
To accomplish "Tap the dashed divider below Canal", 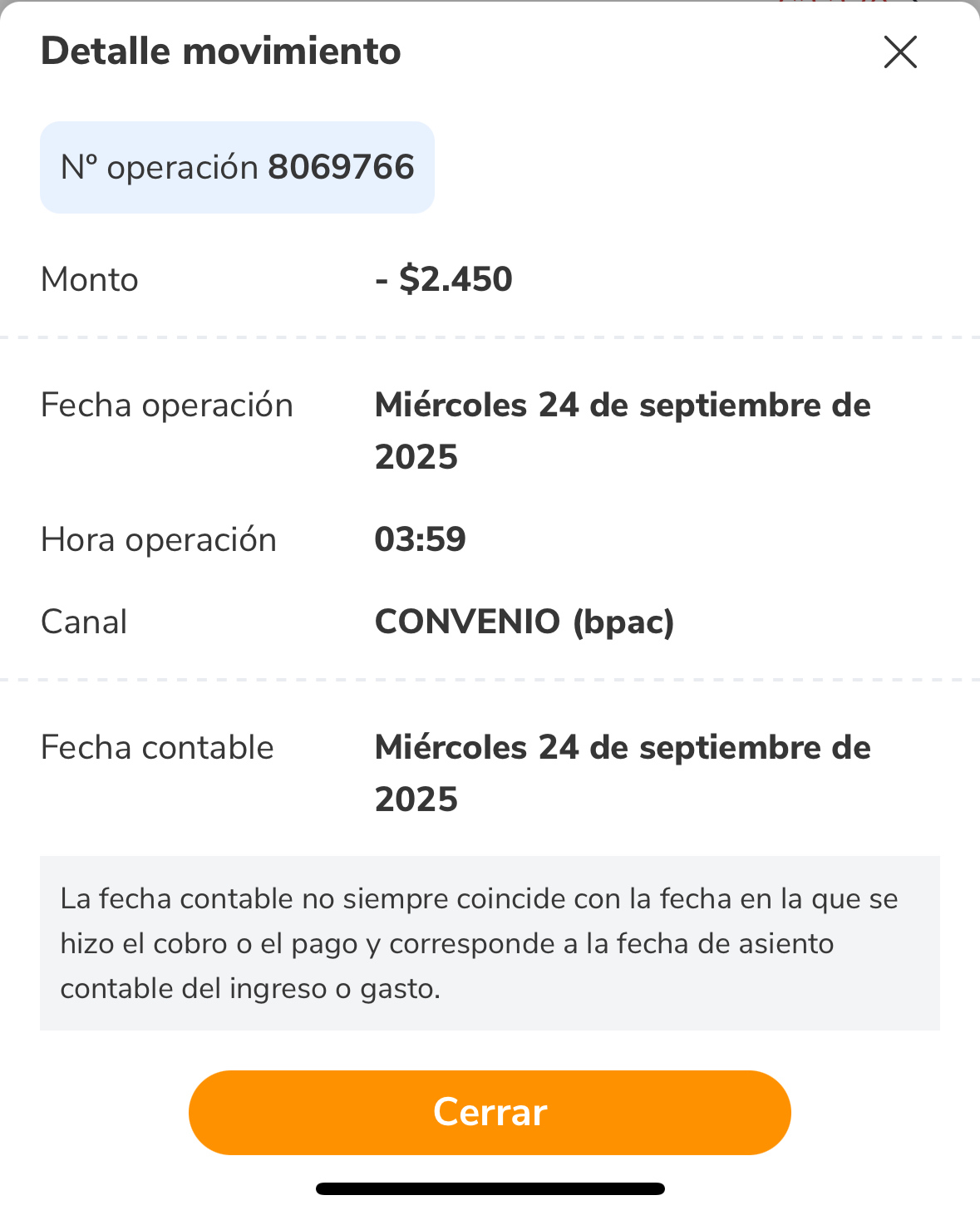I will click(490, 680).
